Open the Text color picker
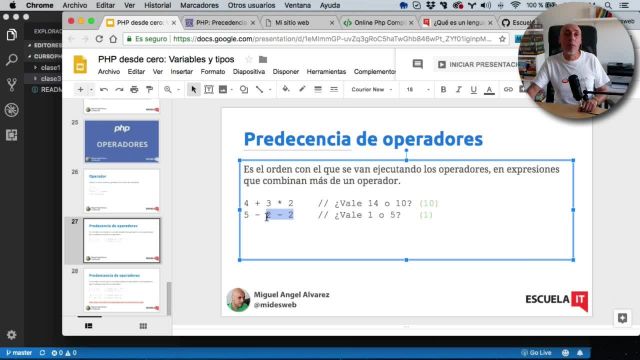Screen dimensions: 640x360 tap(489, 90)
